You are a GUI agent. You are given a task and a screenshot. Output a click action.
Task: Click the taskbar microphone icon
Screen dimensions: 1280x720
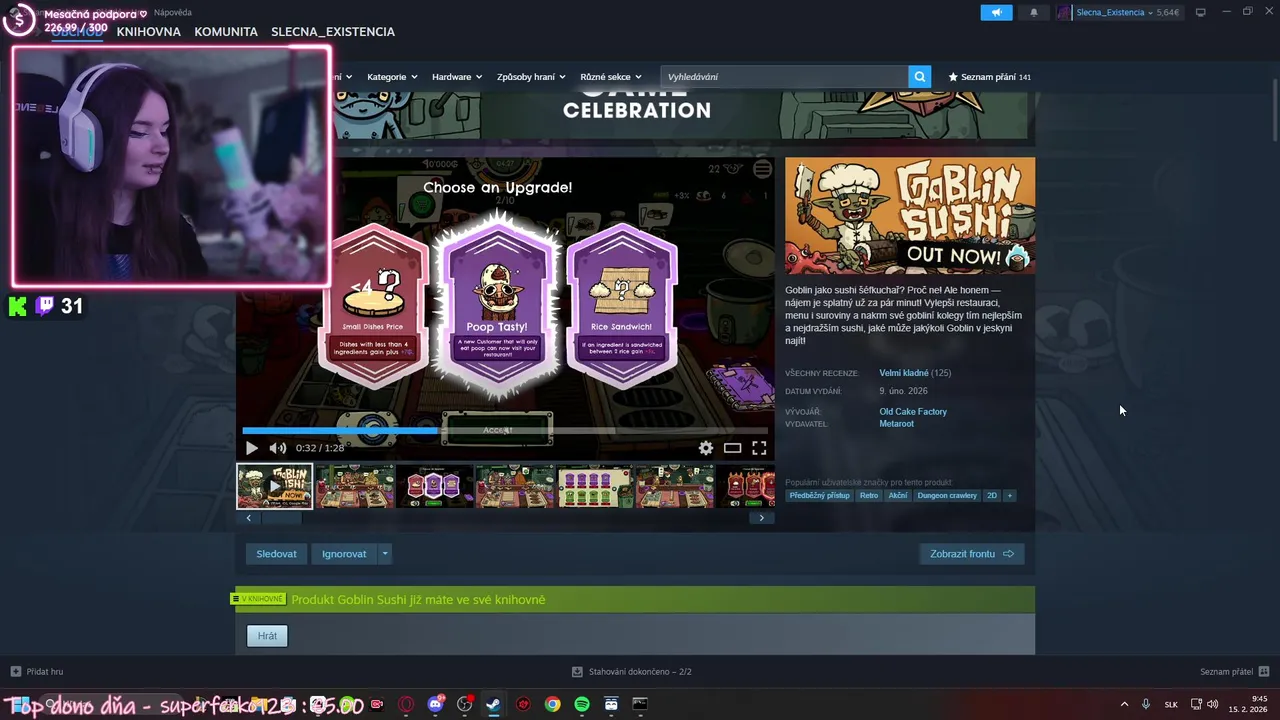coord(1146,704)
